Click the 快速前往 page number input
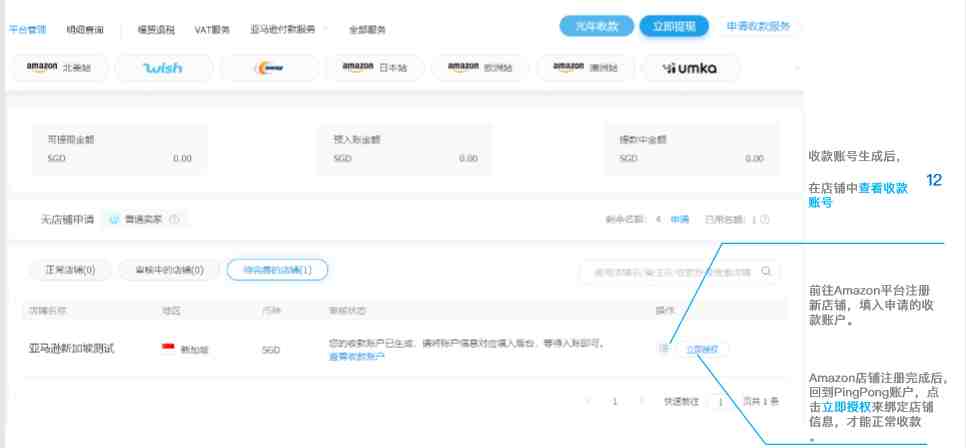The width and height of the screenshot is (966, 448). pos(720,402)
